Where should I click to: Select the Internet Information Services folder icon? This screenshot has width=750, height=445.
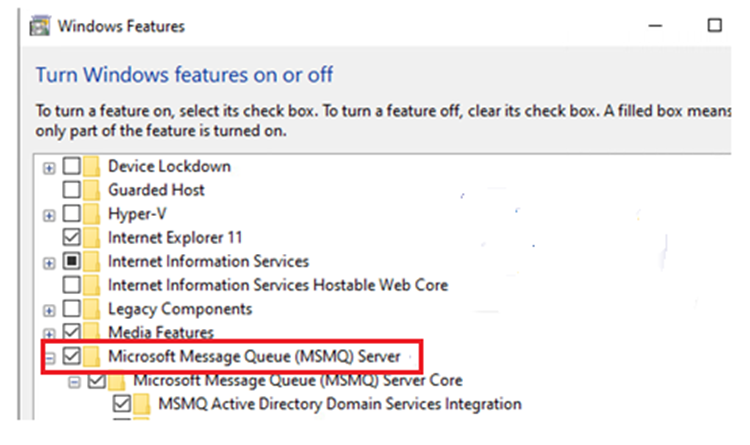(x=92, y=261)
